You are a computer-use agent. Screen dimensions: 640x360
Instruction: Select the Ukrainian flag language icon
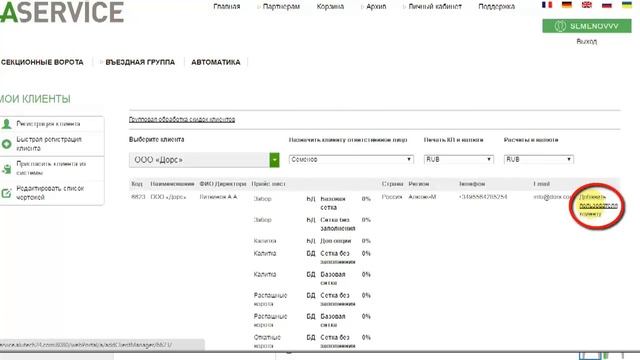click(627, 5)
